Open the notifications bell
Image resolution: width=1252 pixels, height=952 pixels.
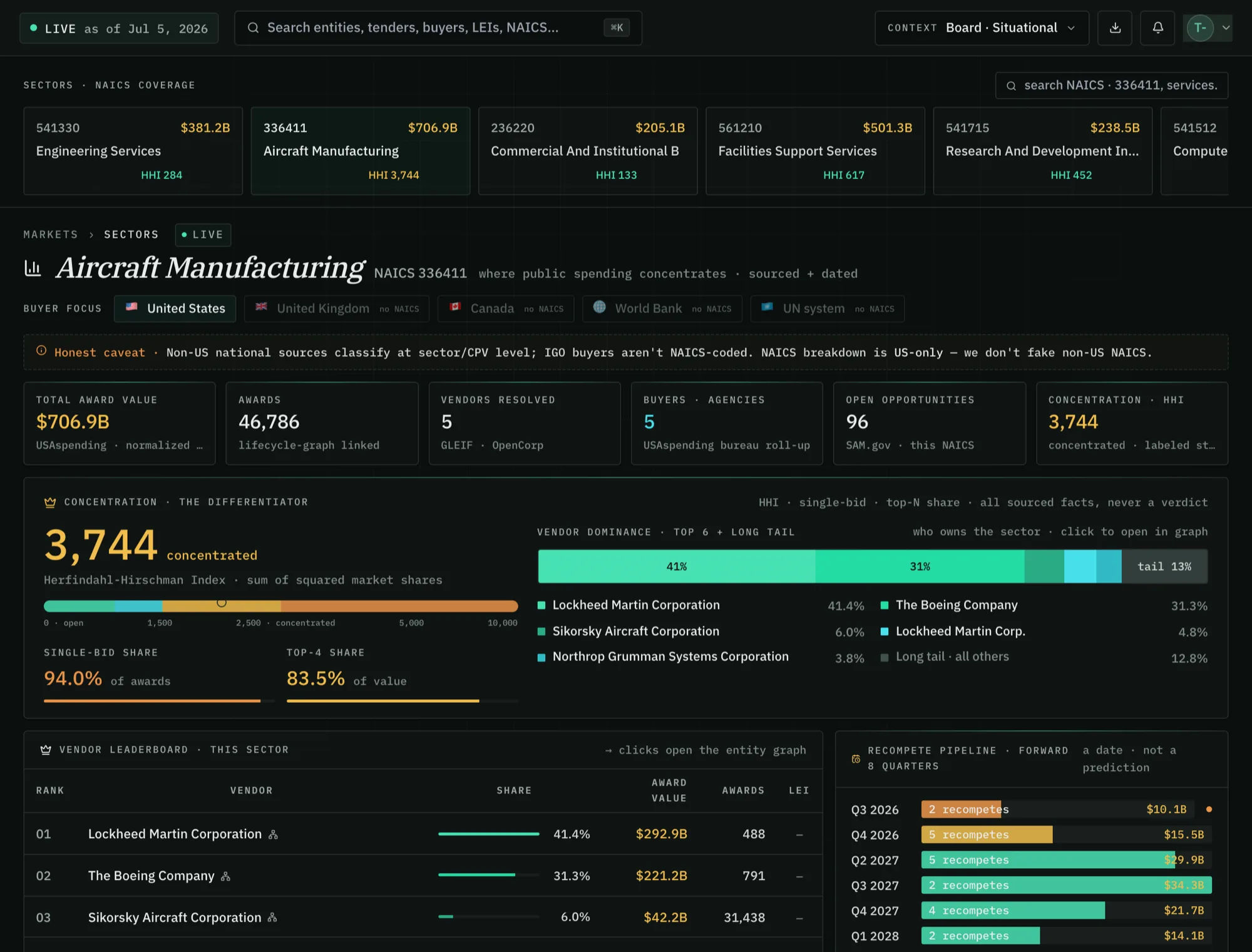point(1157,28)
